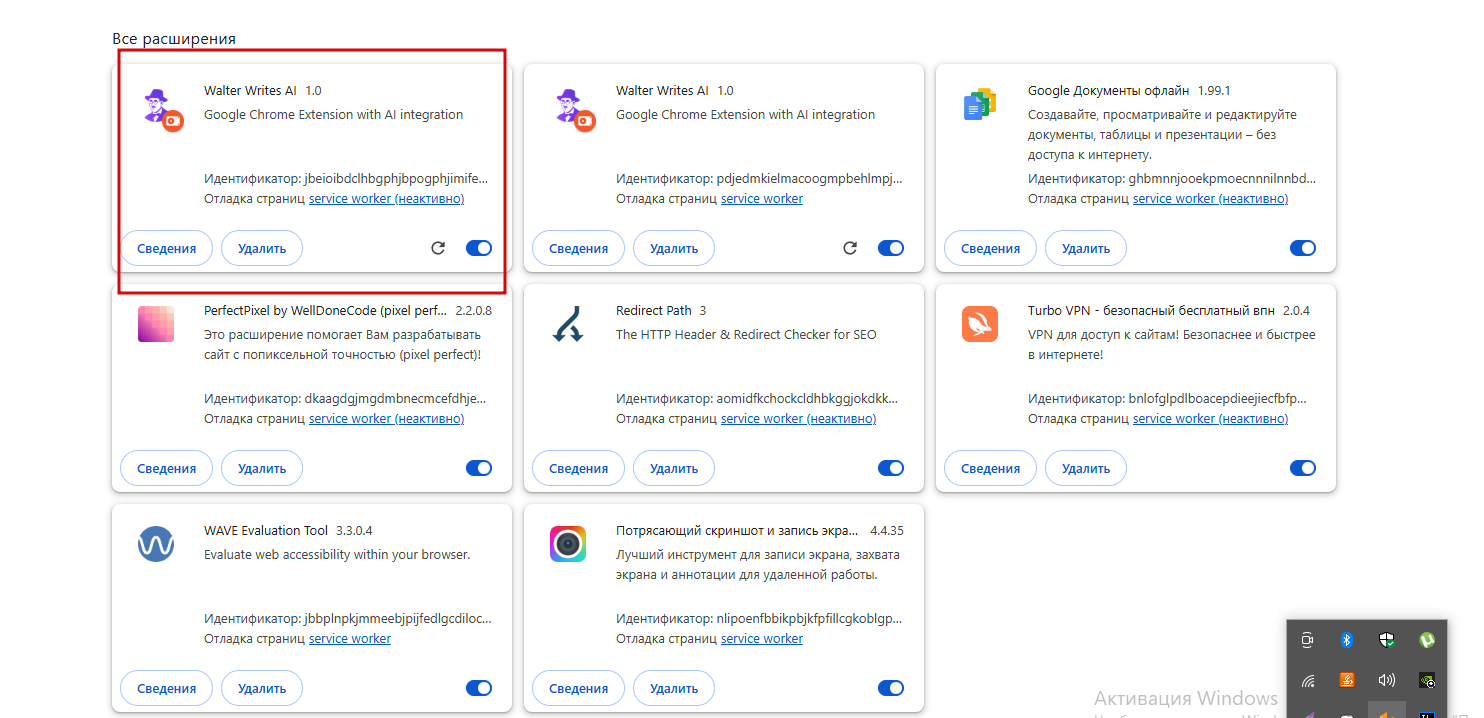Open service worker link under pdjedmkiel identifier

(x=762, y=199)
